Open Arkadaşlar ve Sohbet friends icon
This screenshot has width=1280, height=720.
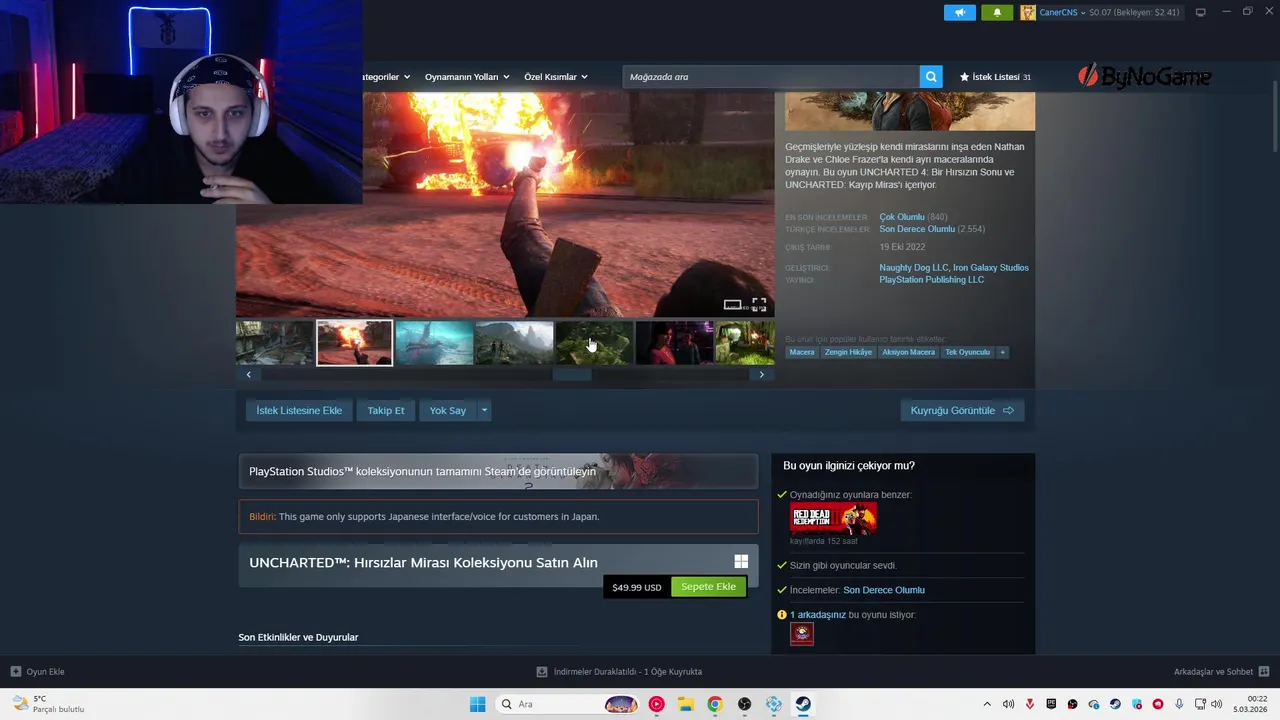(1264, 672)
